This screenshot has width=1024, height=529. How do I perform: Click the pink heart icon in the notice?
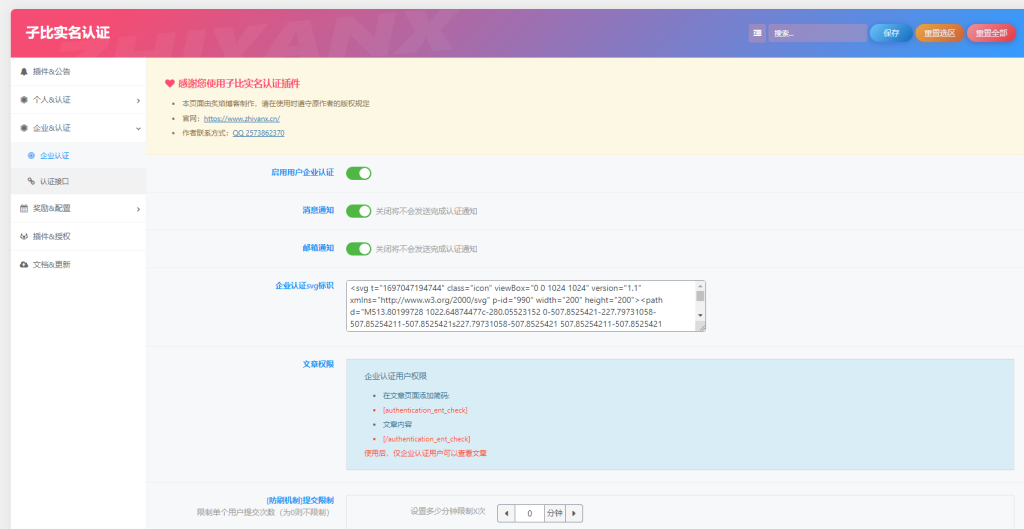point(170,84)
